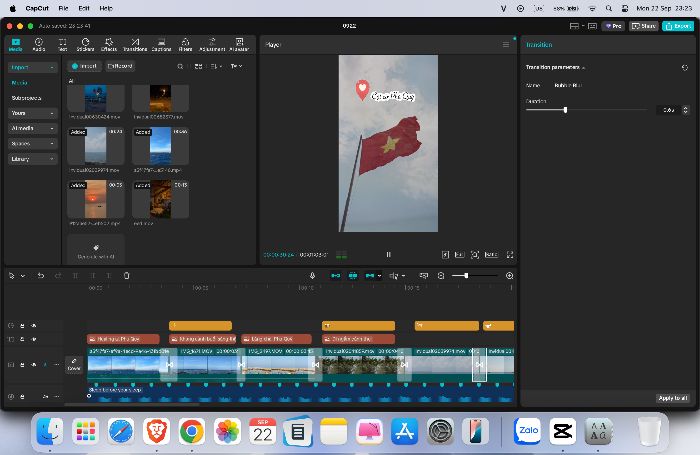
Task: Open the Adjustment tab
Action: (212, 44)
